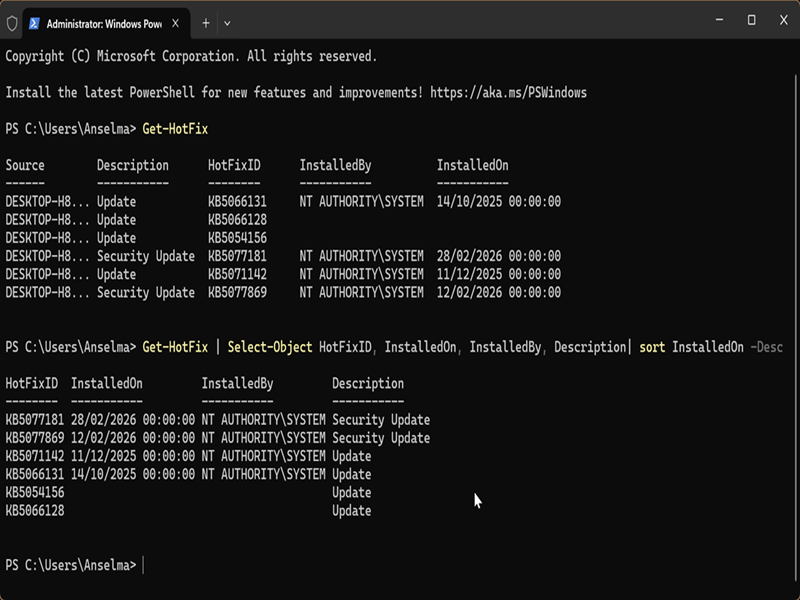Click the Select-Object keyword in command
Viewport: 800px width, 600px height.
(x=269, y=348)
